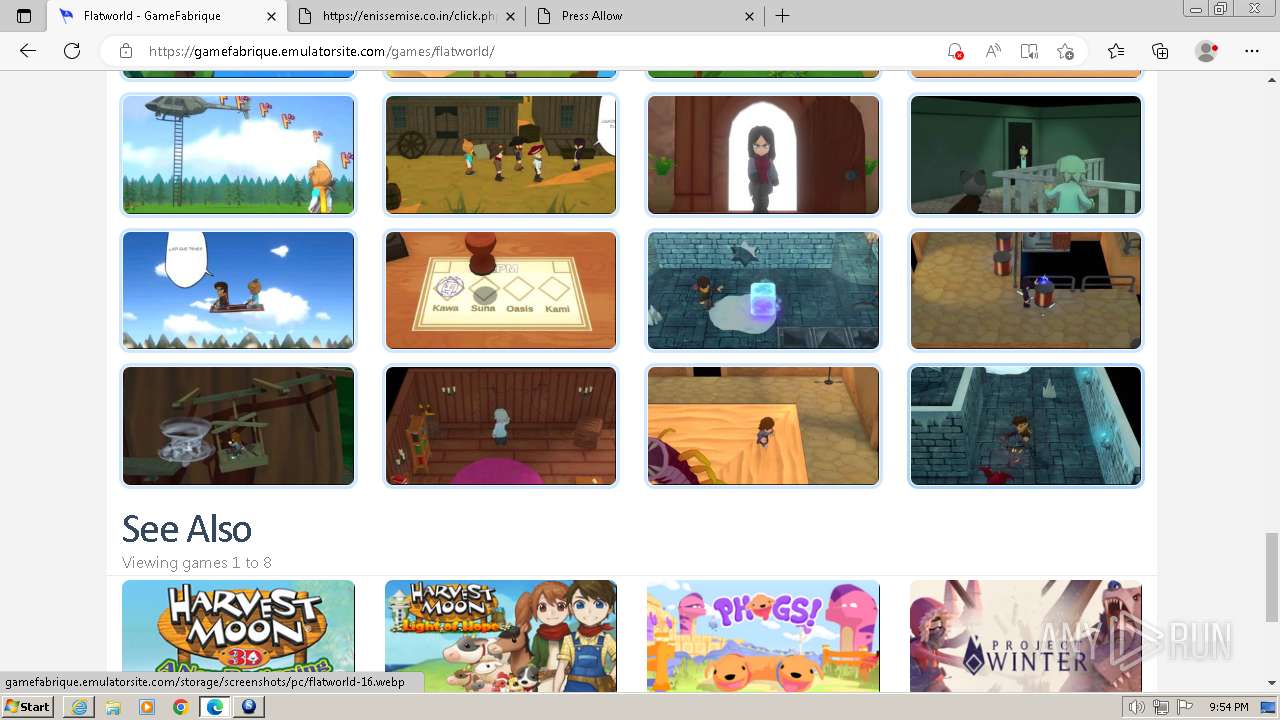This screenshot has width=1280, height=720.
Task: Open the browser profile avatar
Action: point(1207,51)
